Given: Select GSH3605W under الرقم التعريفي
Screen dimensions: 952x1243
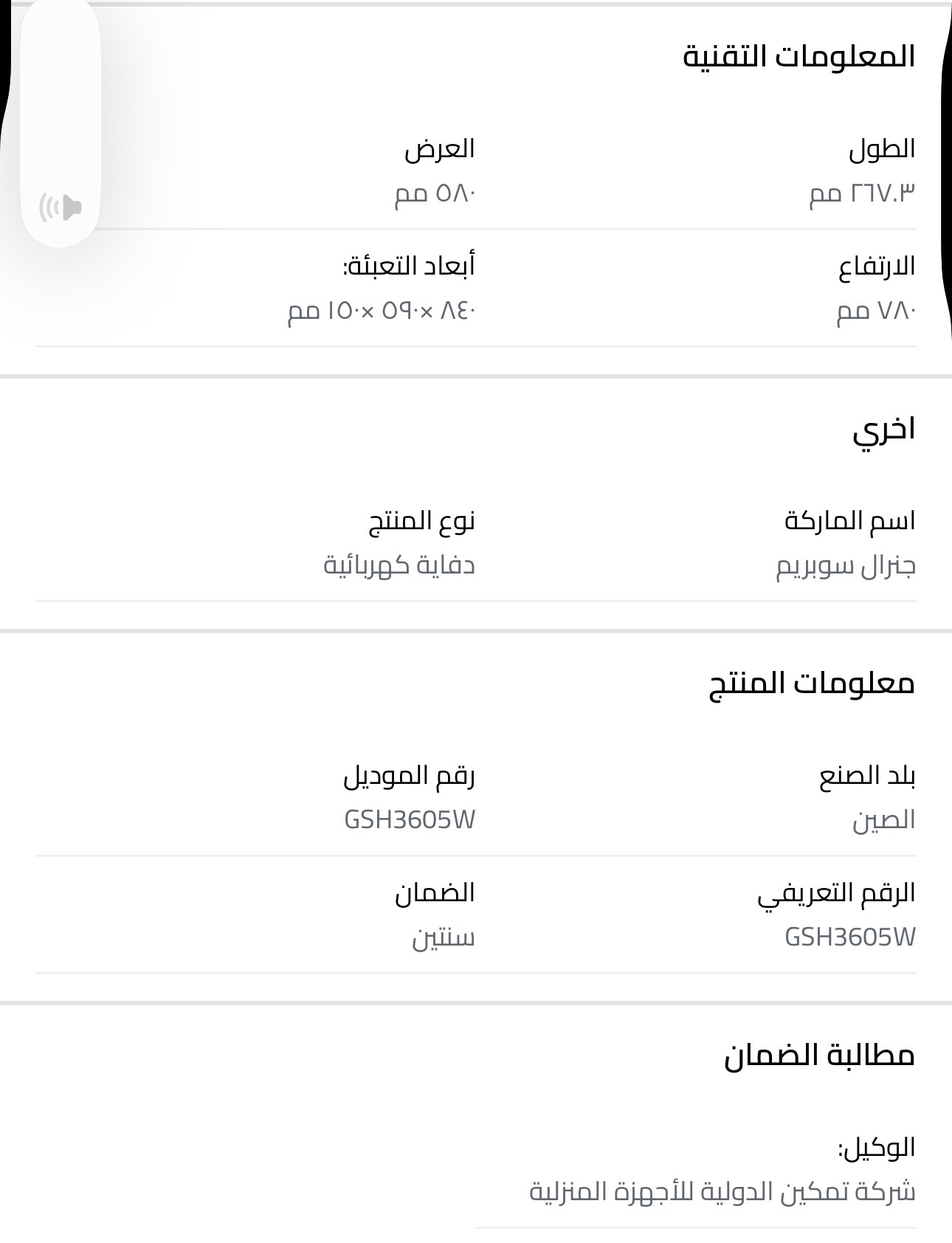Looking at the screenshot, I should pos(849,937).
